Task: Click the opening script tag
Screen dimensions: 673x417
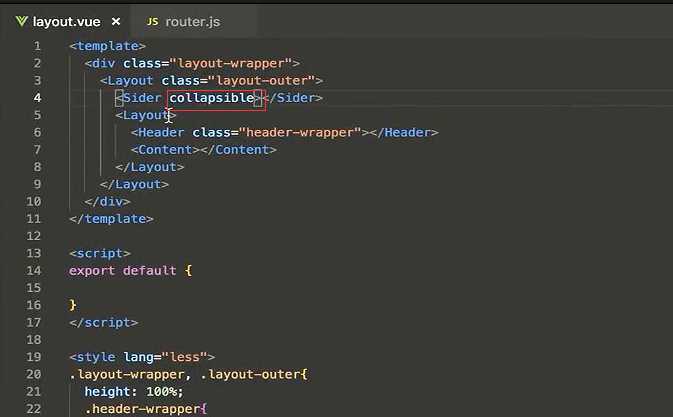Action: point(100,254)
